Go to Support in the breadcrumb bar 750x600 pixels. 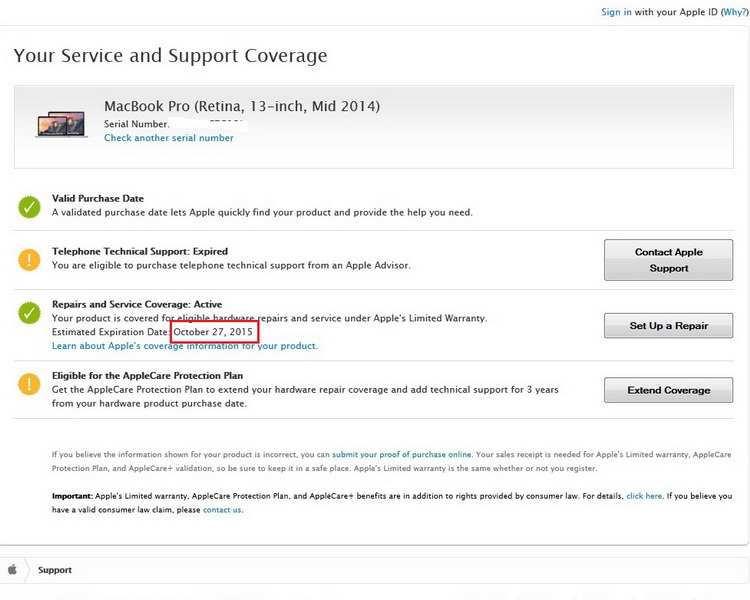(x=55, y=570)
